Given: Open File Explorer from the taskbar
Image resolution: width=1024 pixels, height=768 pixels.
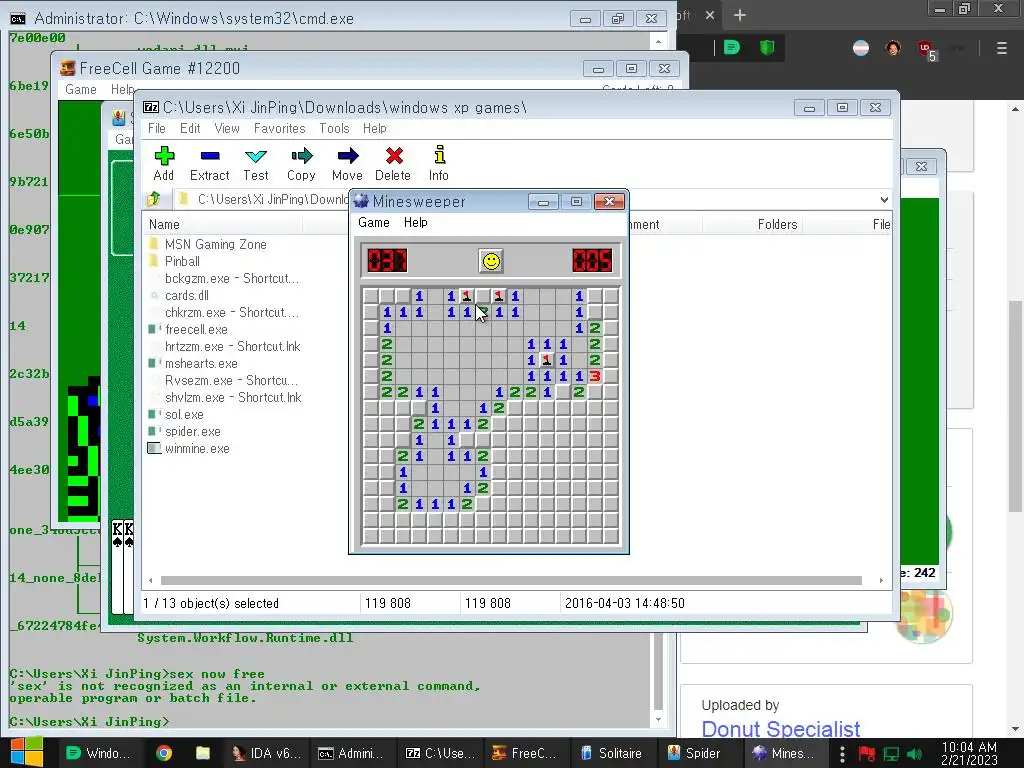Looking at the screenshot, I should tap(203, 753).
